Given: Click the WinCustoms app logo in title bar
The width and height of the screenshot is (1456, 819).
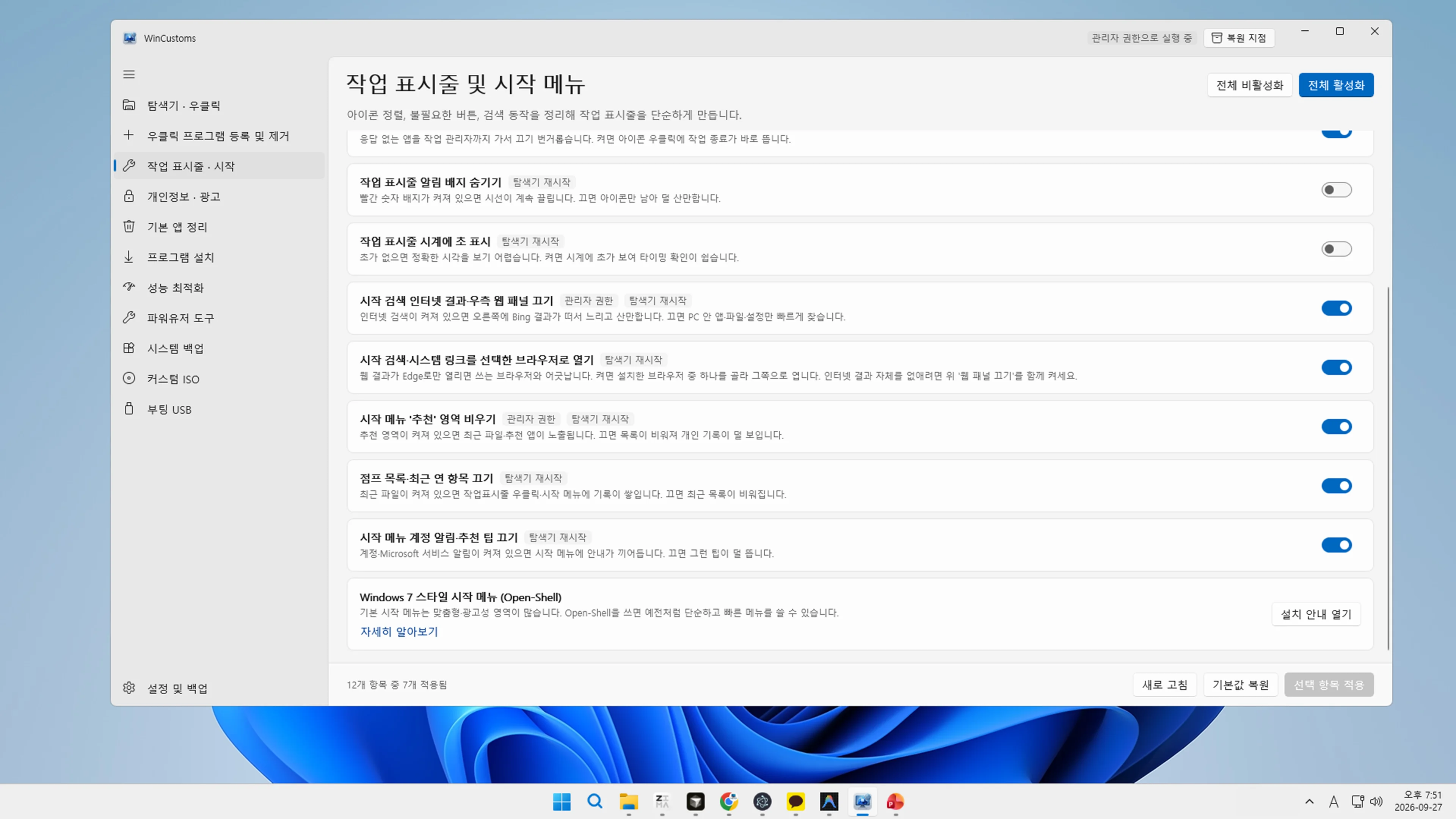Looking at the screenshot, I should pos(129,38).
